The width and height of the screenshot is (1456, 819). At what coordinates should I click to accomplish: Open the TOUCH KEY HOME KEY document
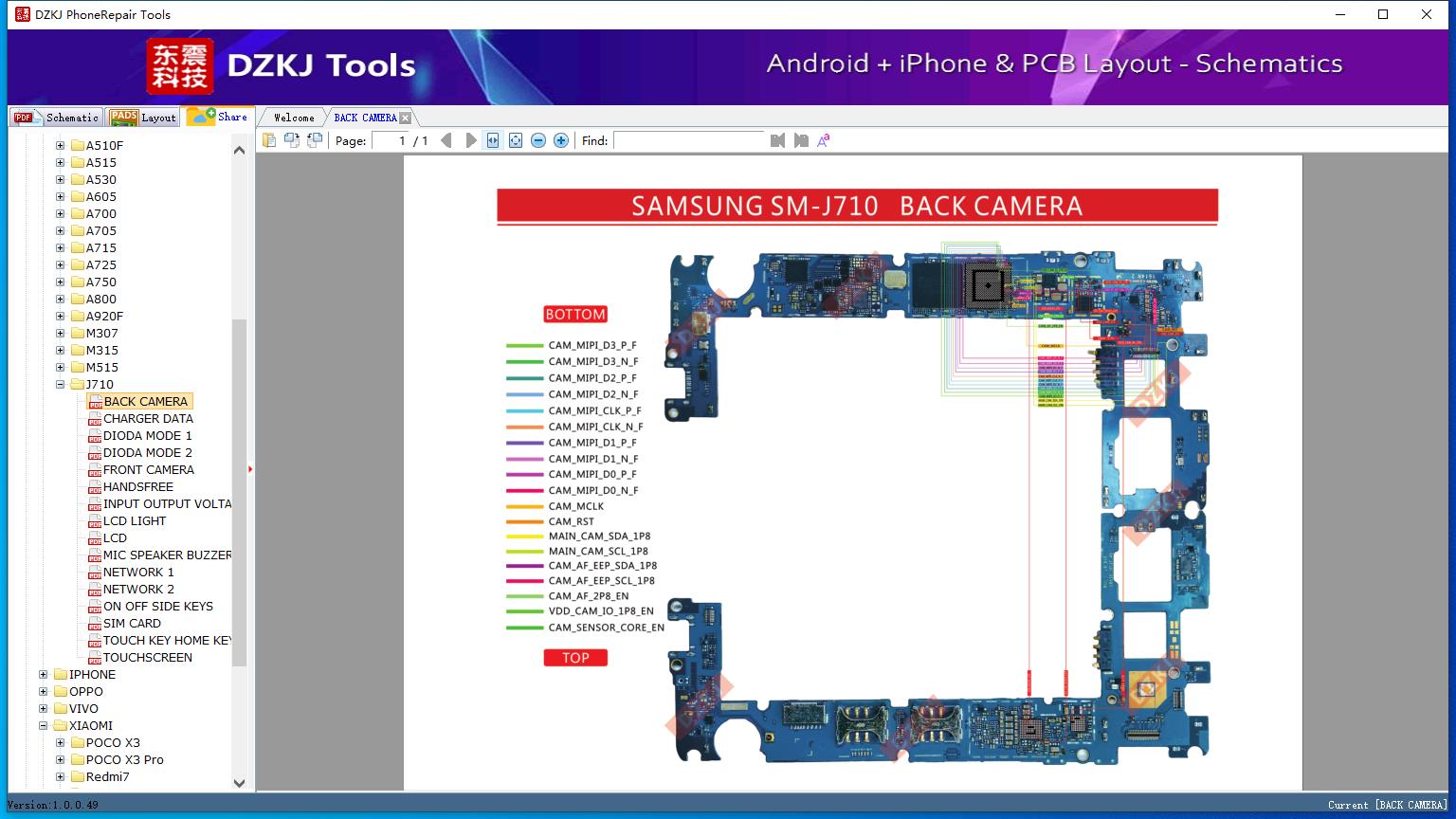(168, 641)
